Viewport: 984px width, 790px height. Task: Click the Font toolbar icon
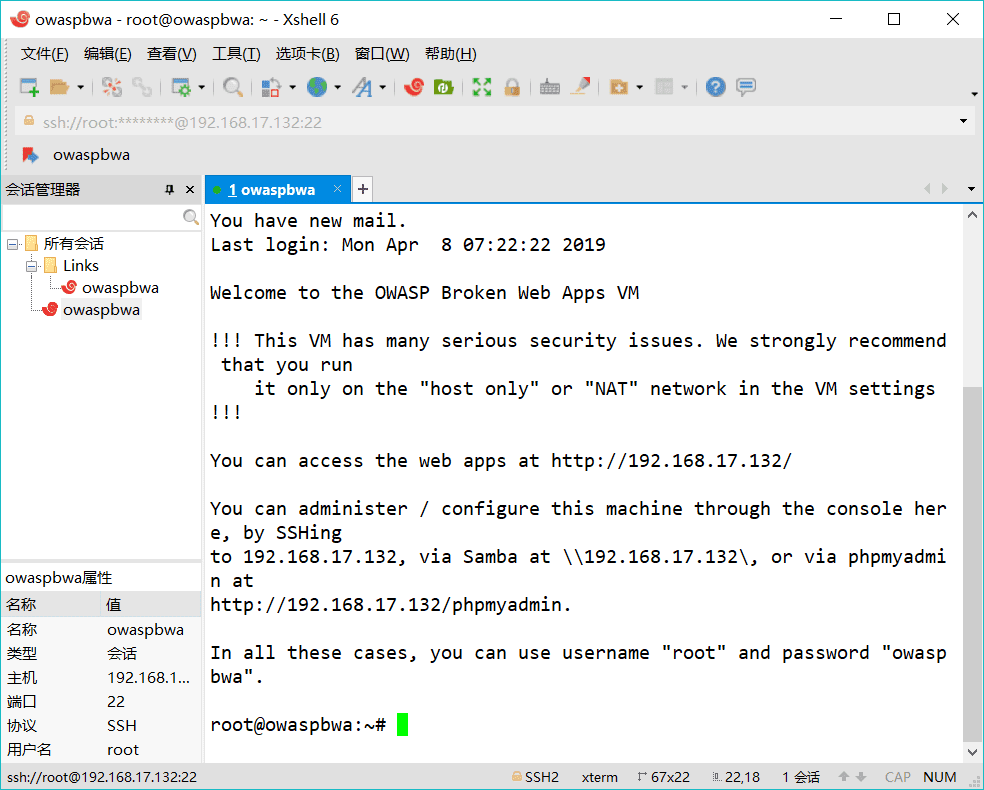(x=362, y=87)
